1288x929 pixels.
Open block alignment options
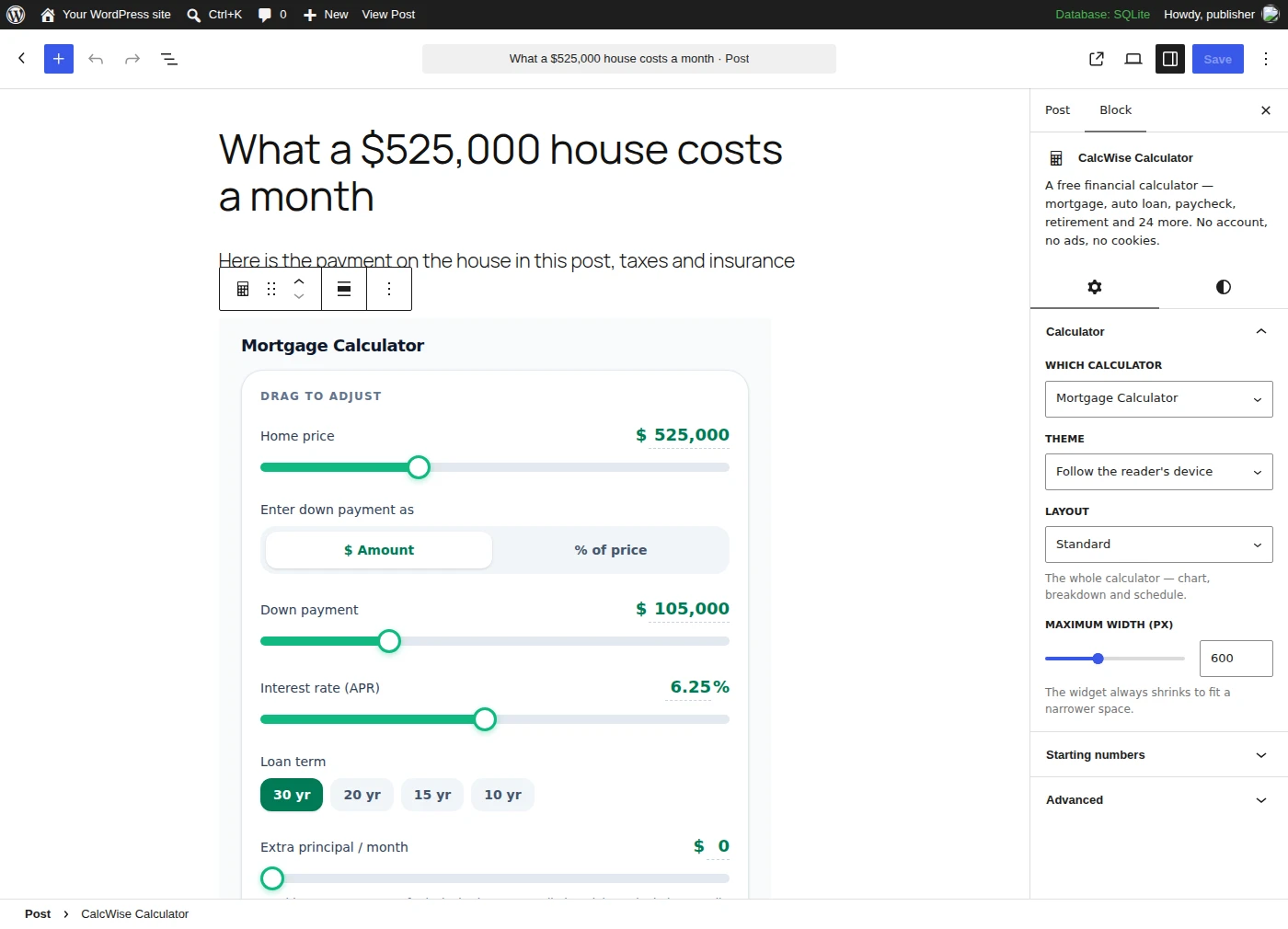[x=344, y=289]
